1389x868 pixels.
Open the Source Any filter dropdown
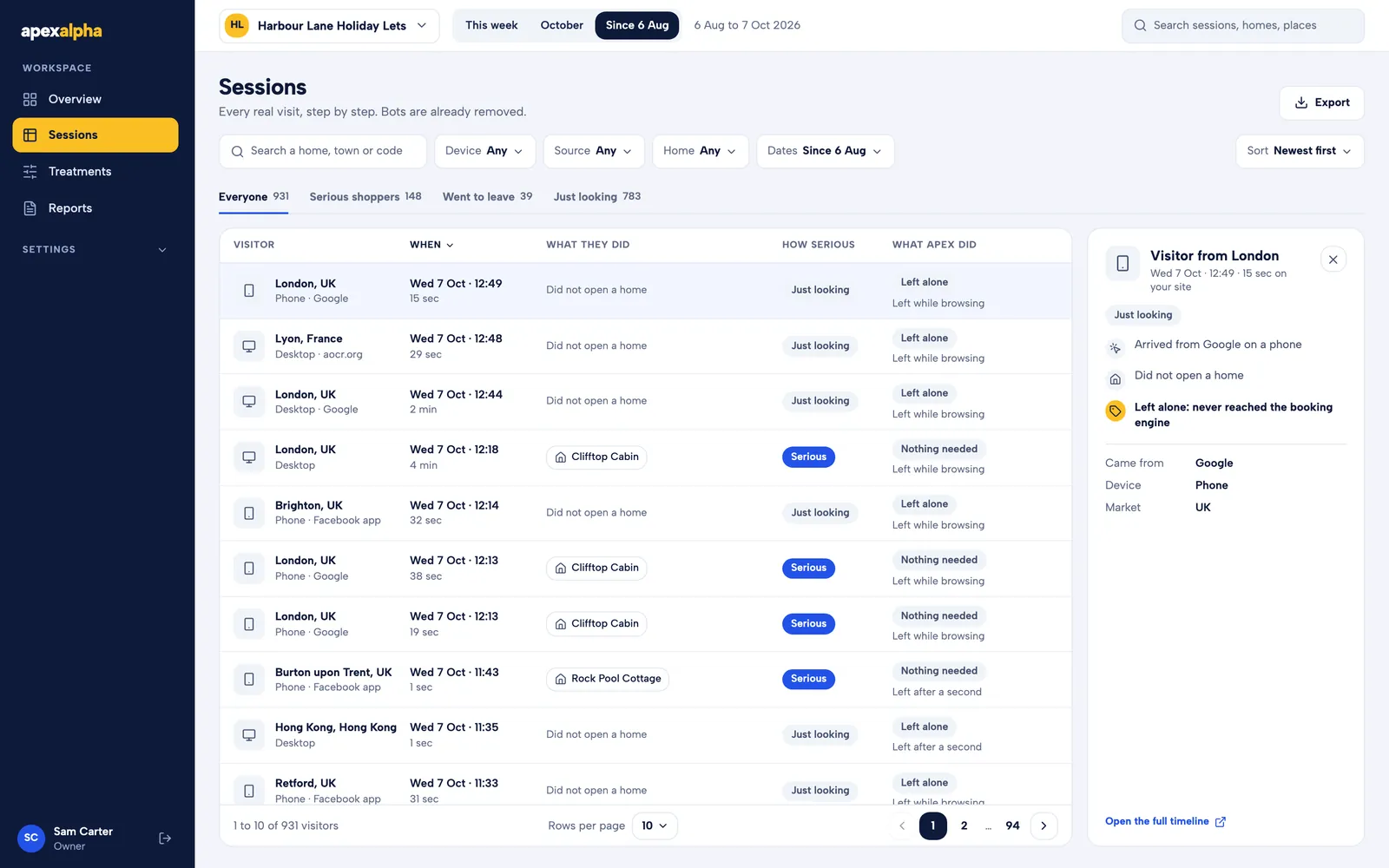(x=594, y=151)
